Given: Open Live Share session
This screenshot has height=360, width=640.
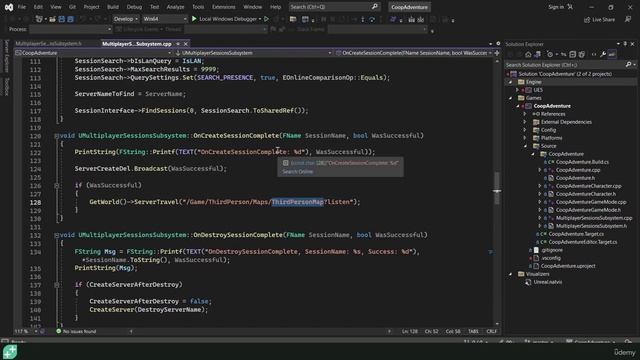Looking at the screenshot, I should (x=599, y=20).
